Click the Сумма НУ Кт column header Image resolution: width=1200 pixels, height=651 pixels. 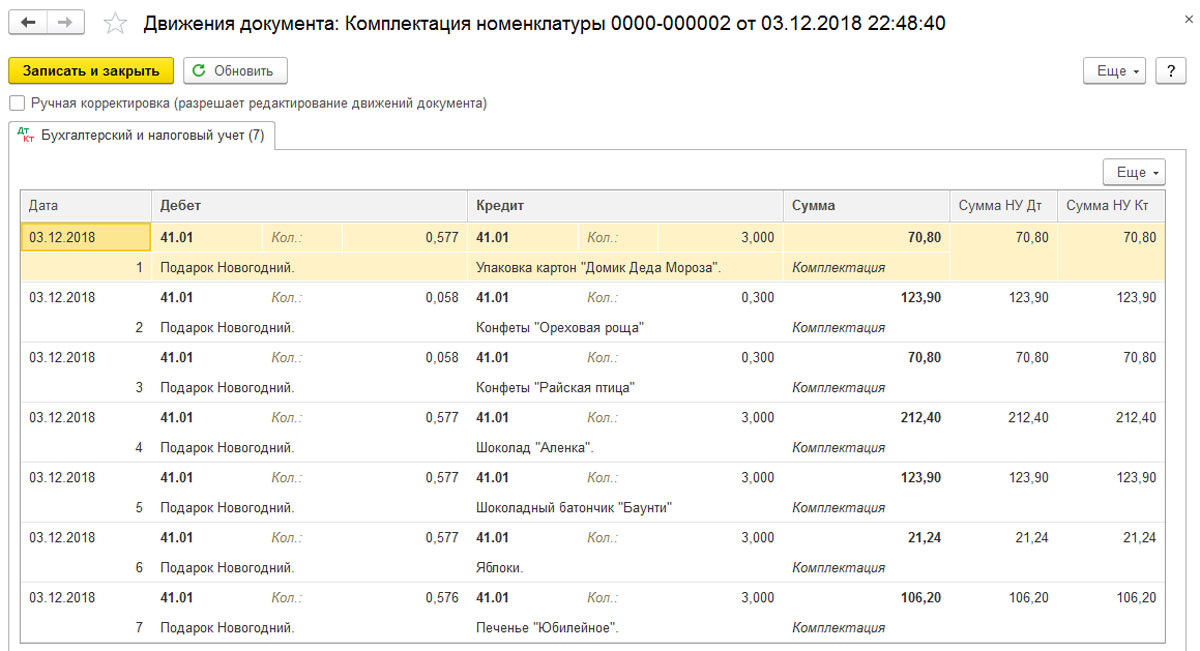pos(1110,206)
